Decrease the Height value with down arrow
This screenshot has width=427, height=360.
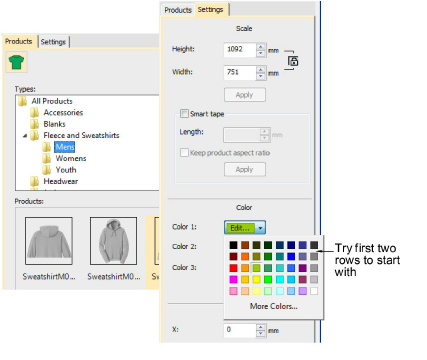[x=261, y=54]
